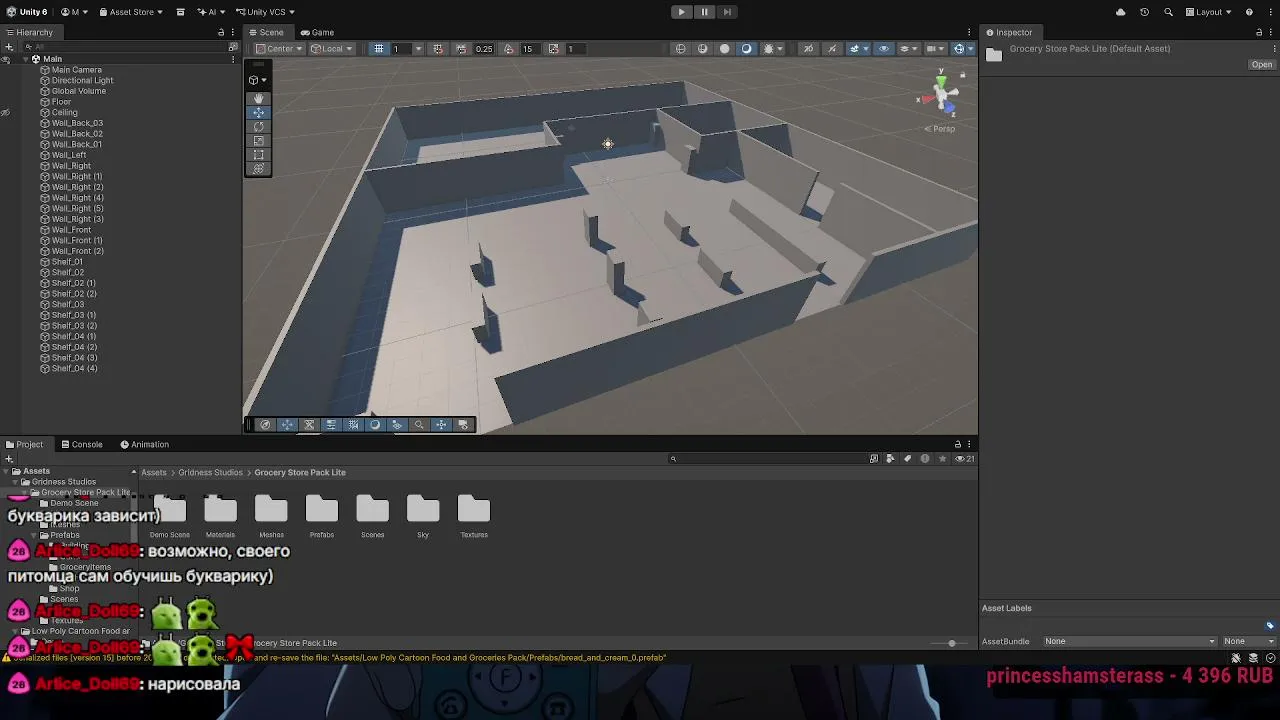Screen dimensions: 1280x720
Task: Open the account M dropdown
Action: click(73, 12)
